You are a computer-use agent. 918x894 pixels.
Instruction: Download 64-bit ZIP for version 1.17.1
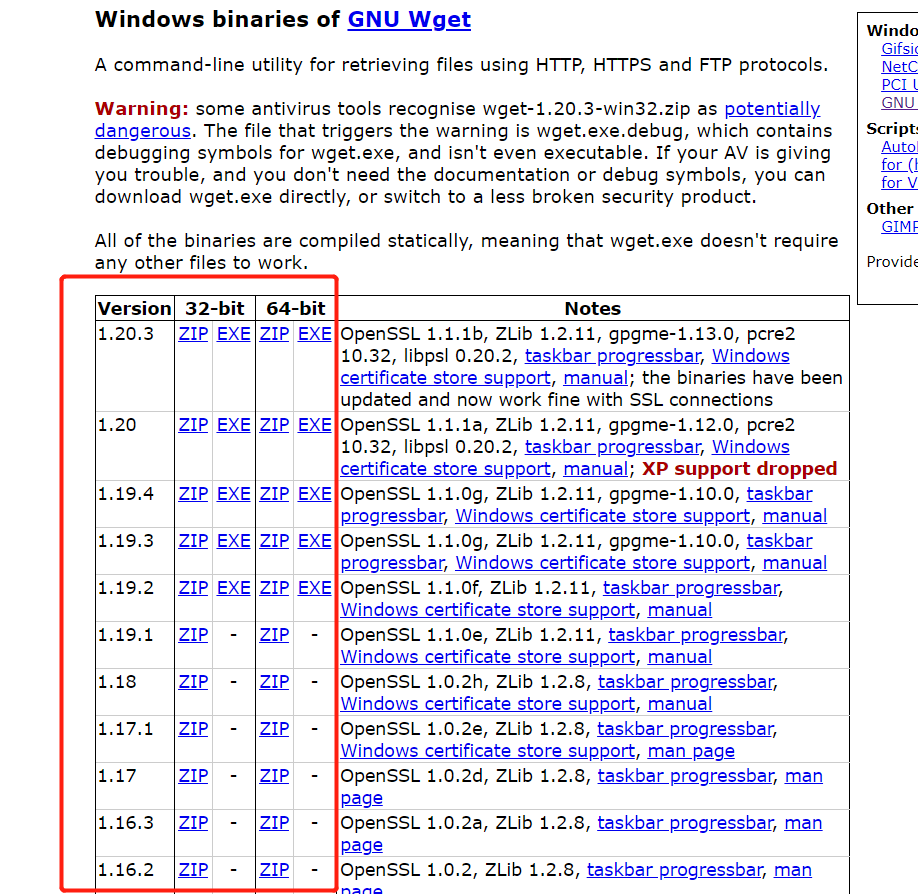[274, 728]
